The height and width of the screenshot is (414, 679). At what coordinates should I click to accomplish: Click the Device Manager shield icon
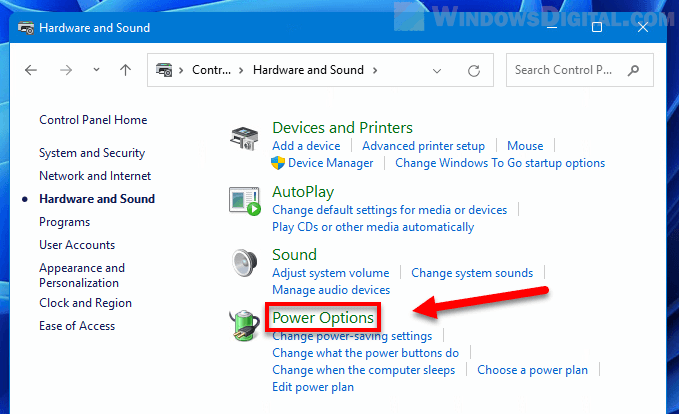278,163
